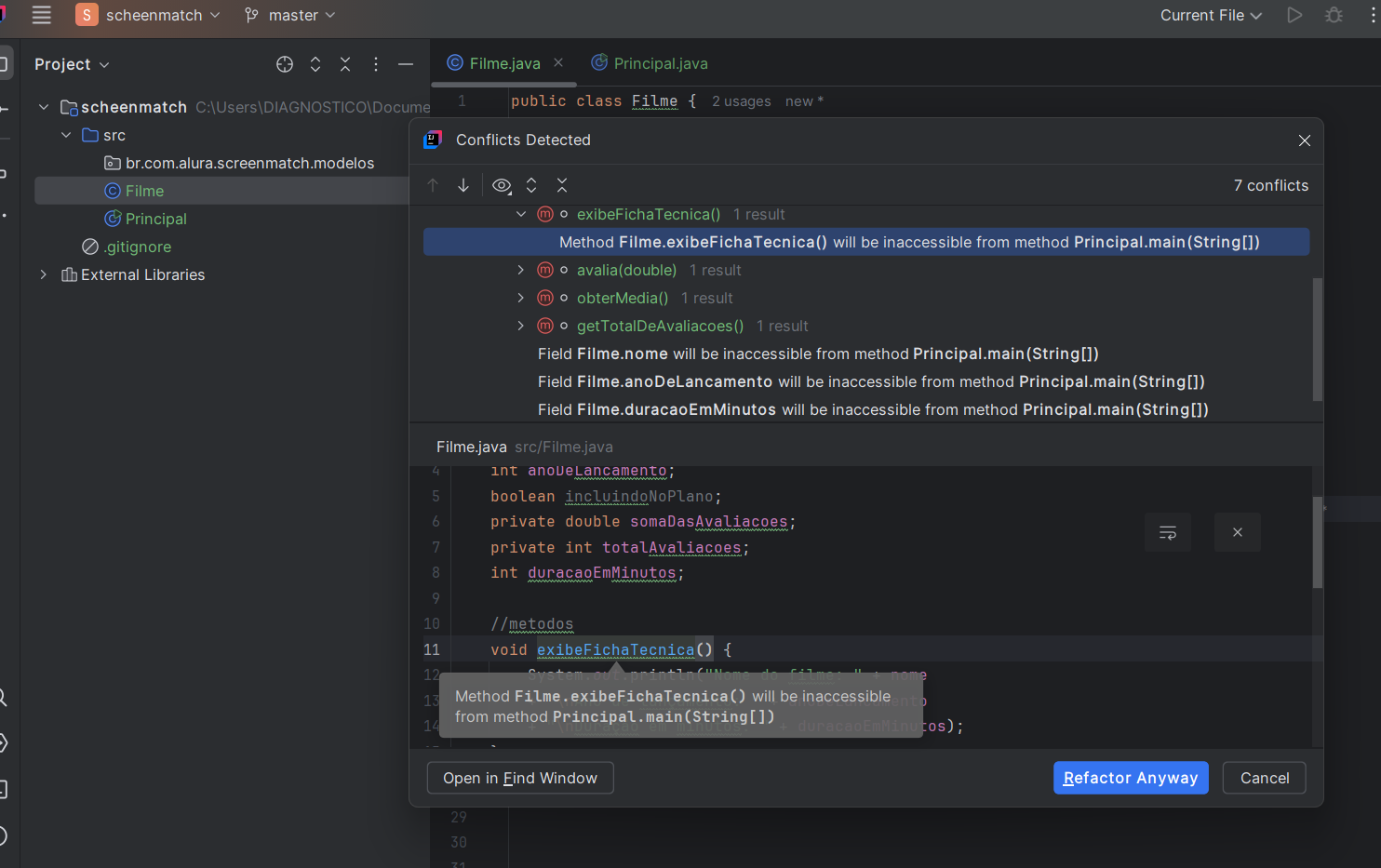1381x868 pixels.
Task: Select Field Filme.nome conflict row
Action: 818,354
